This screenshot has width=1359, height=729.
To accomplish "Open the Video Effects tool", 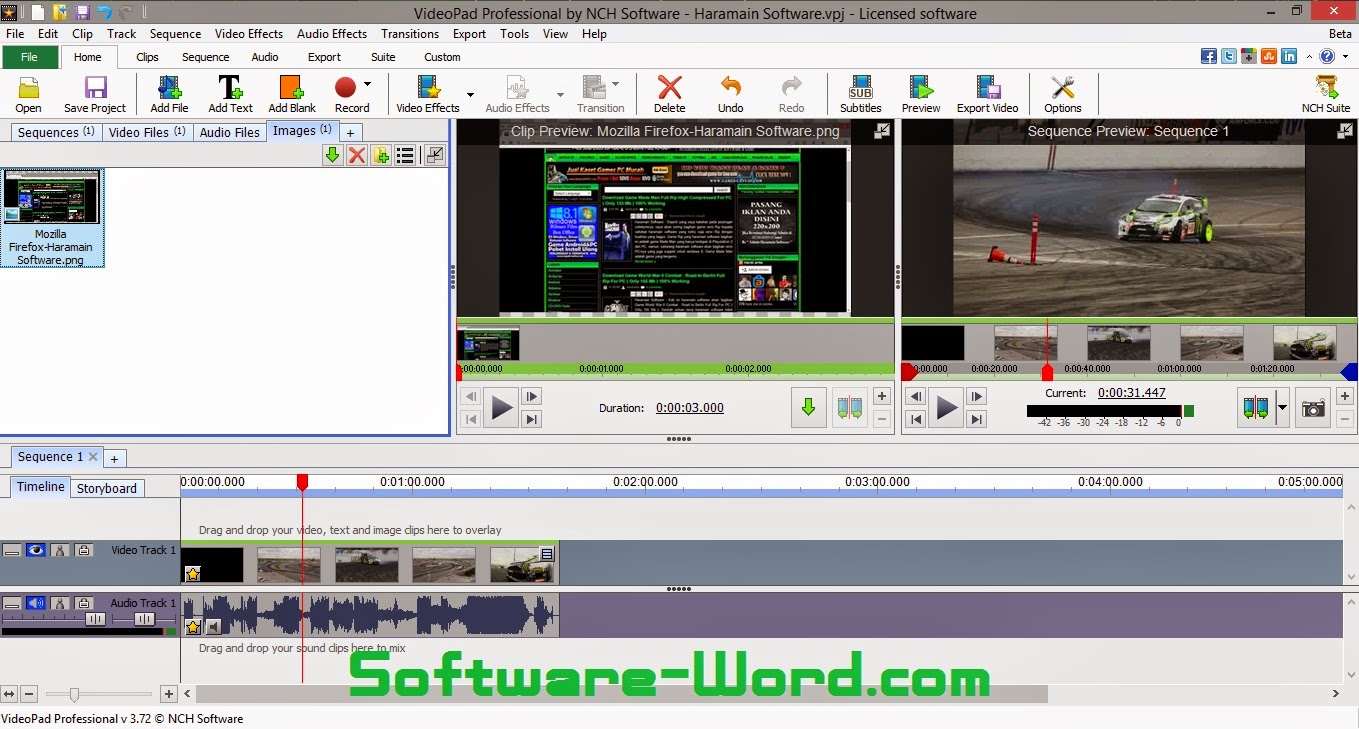I will pyautogui.click(x=428, y=95).
